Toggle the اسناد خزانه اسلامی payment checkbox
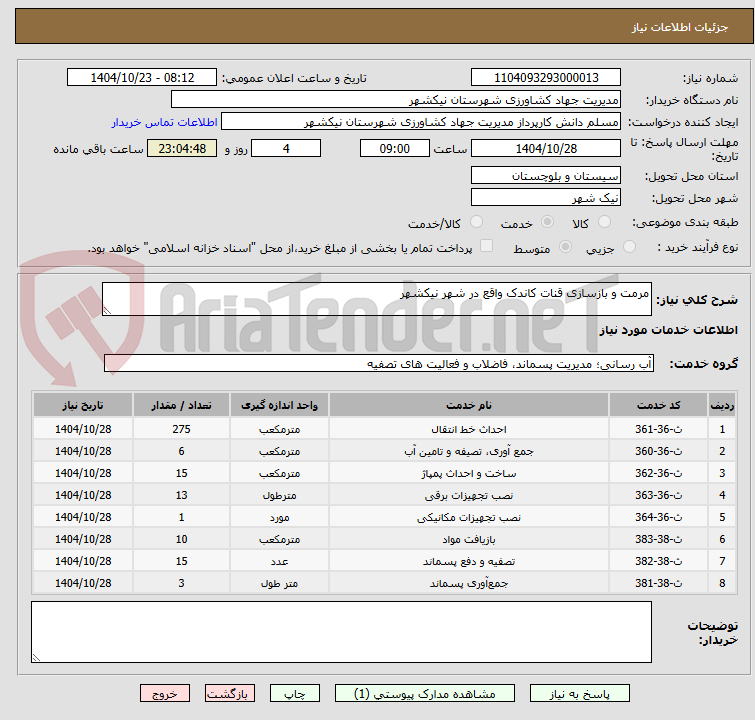Screen dimensions: 755x720 coord(487,246)
